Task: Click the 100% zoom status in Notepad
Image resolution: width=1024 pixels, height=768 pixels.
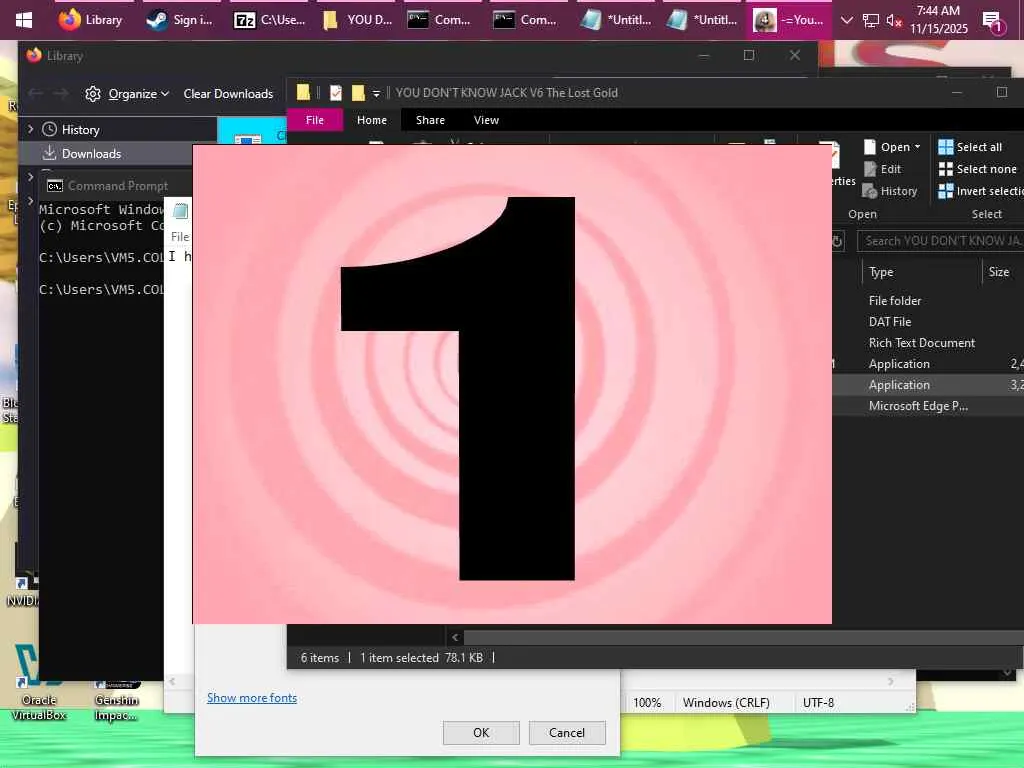Action: tap(647, 703)
